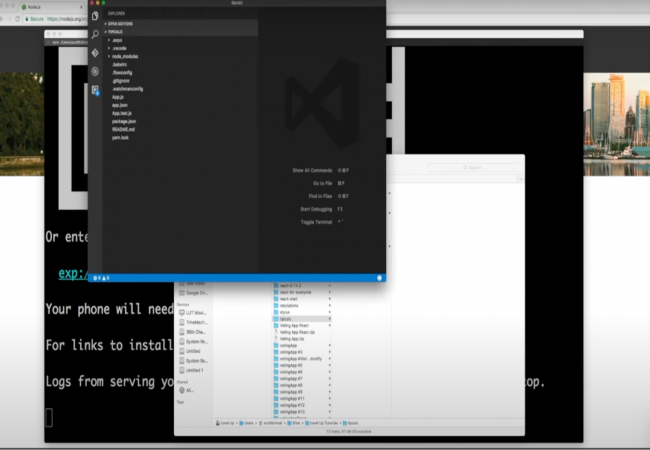The height and width of the screenshot is (450, 650).
Task: Select TimeMachine device in Finder sidebar
Action: point(193,322)
